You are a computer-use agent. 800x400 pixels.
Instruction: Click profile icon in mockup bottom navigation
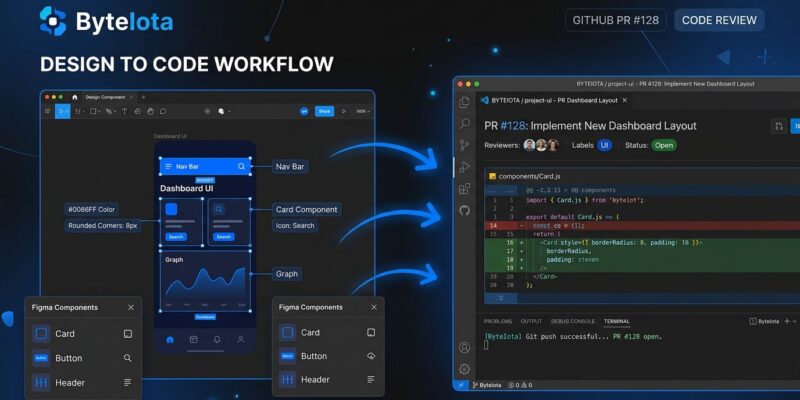241,339
